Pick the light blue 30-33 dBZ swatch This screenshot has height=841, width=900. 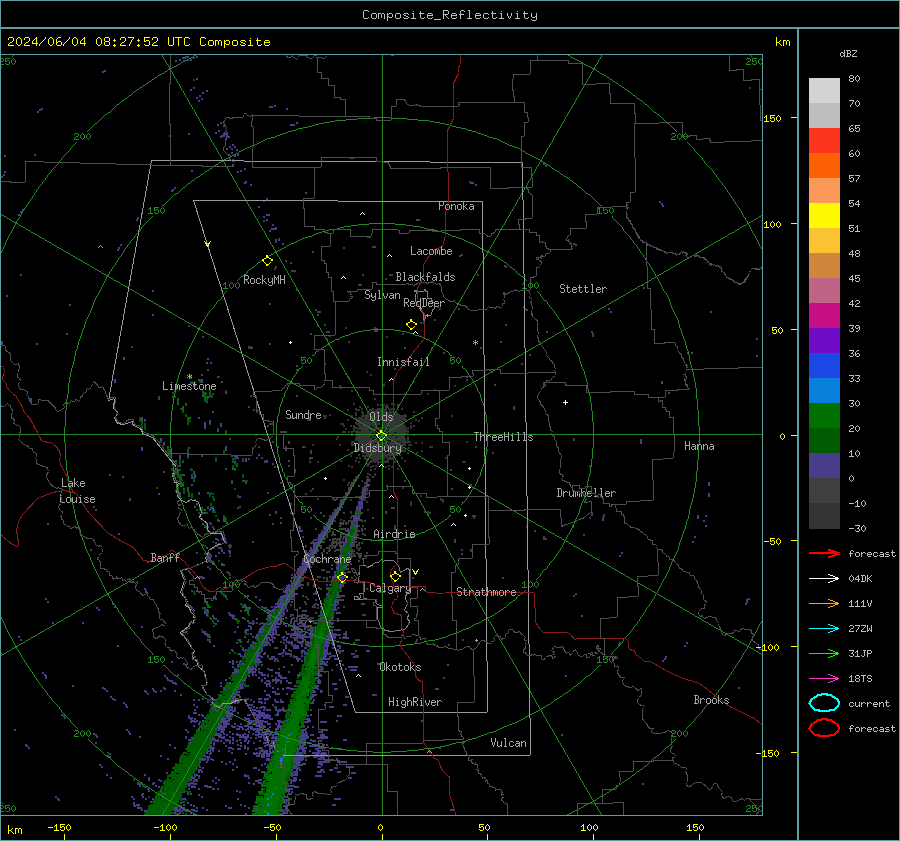[x=824, y=391]
